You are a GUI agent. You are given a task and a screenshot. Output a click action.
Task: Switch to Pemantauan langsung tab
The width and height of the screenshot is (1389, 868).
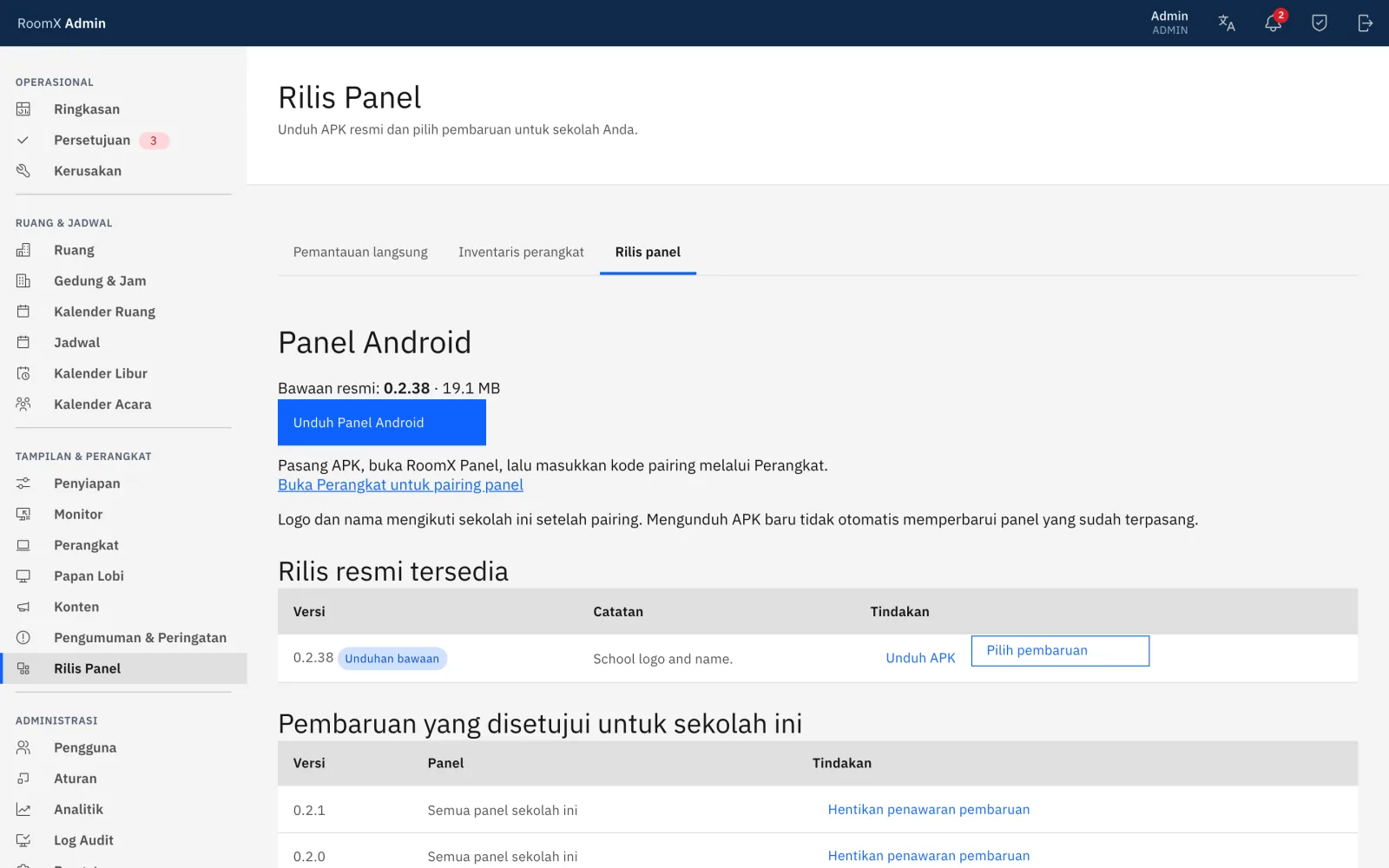pyautogui.click(x=360, y=252)
